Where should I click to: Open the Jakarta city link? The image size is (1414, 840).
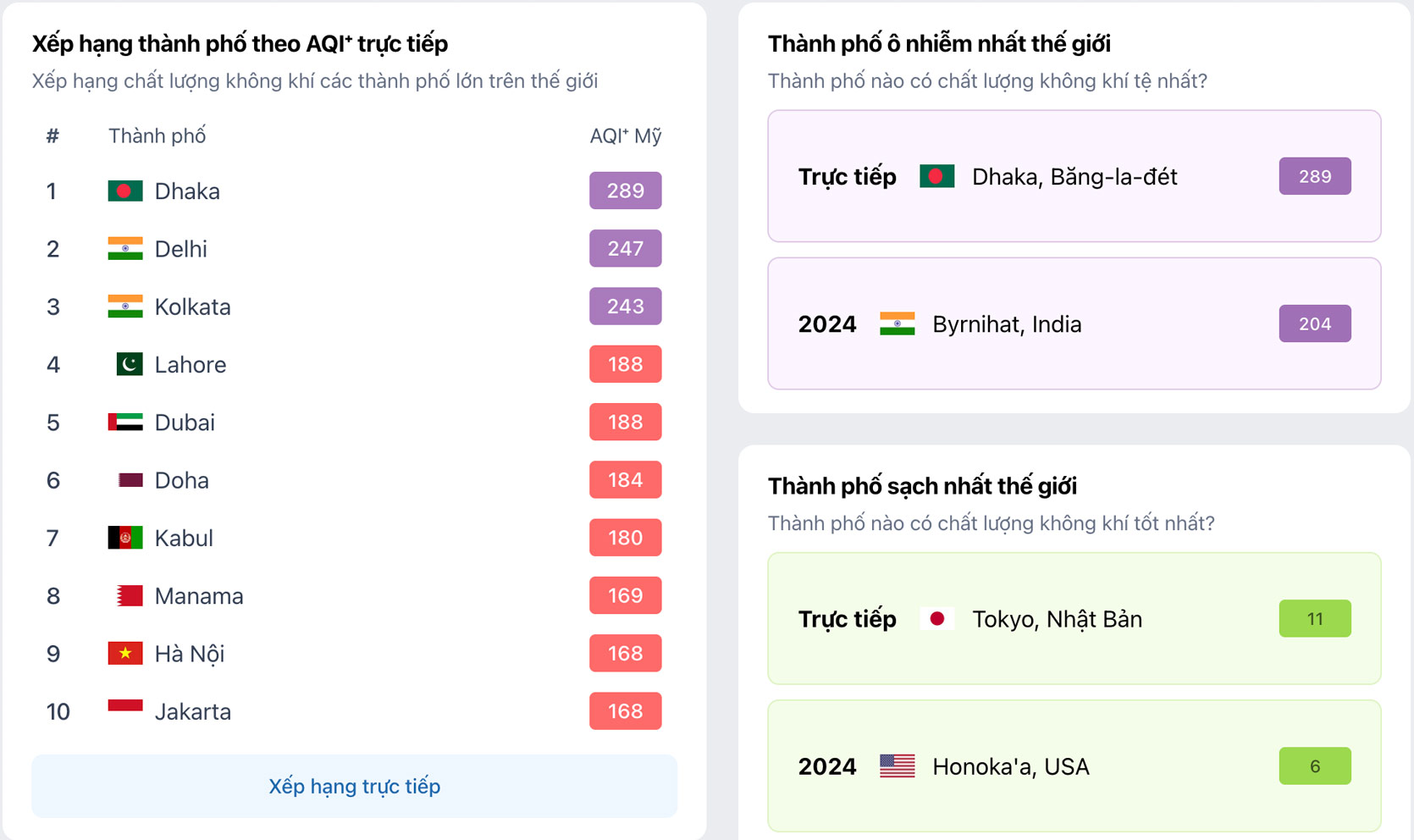(x=192, y=711)
